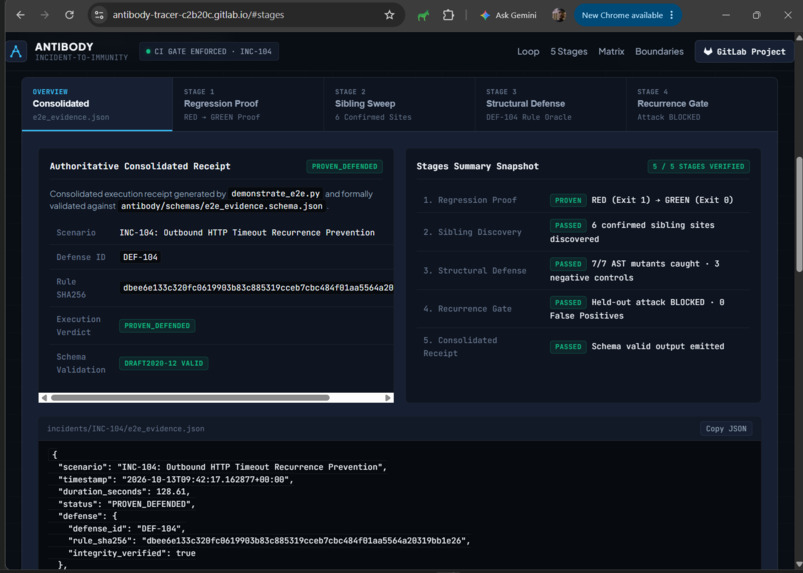Click the PROVEN_DEFENDED badge in receipt header
Image resolution: width=803 pixels, height=573 pixels.
click(344, 166)
